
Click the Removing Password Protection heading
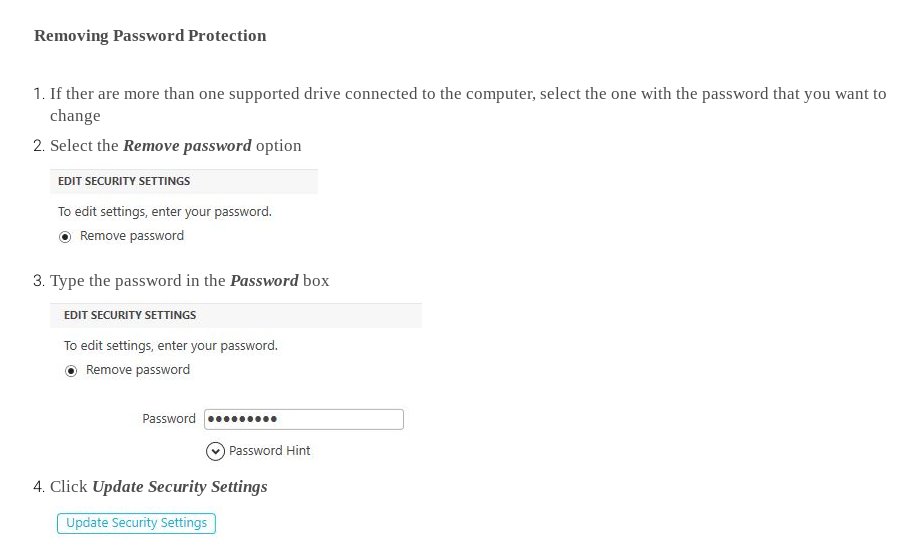[x=150, y=36]
